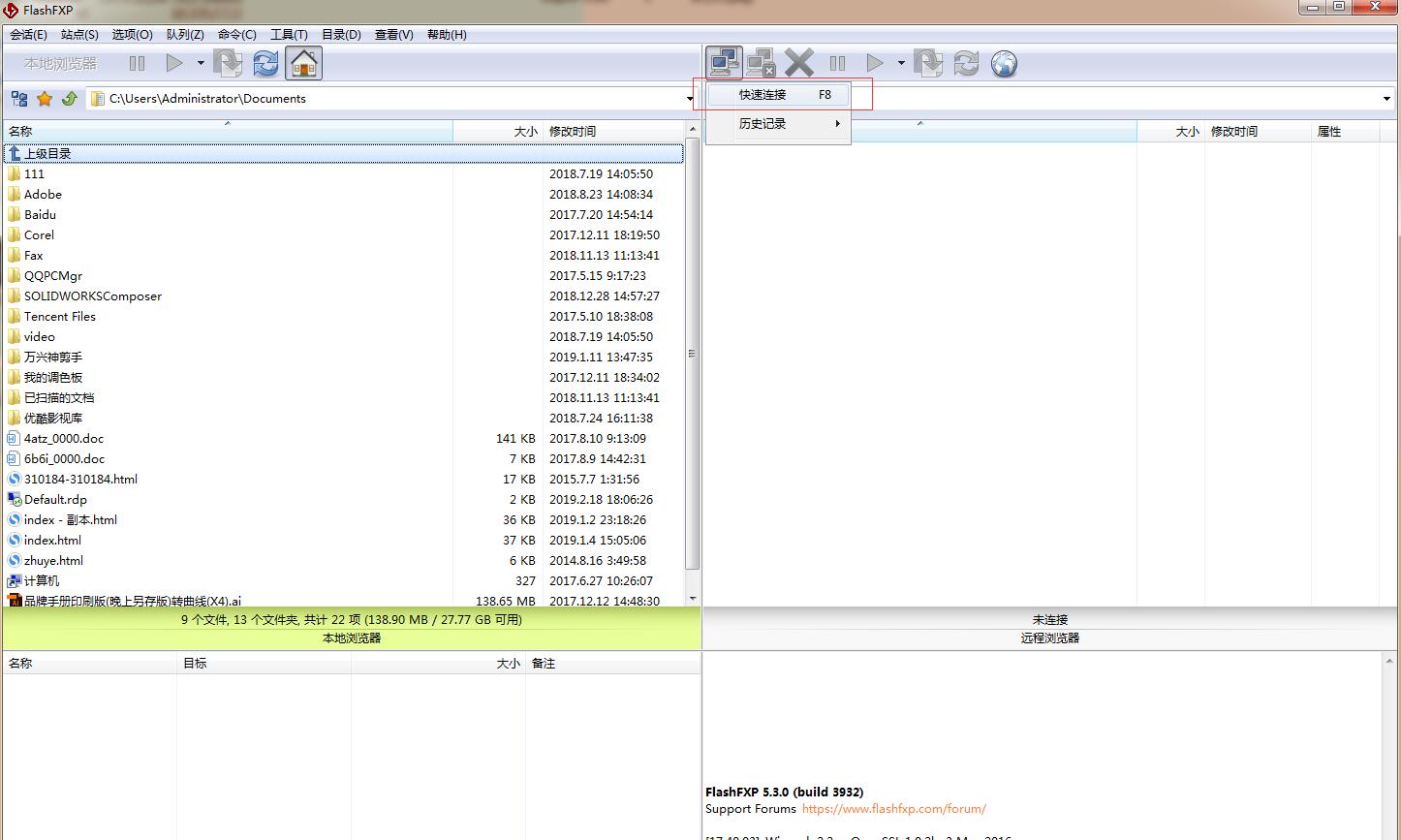Click the remote Disconnect icon
The image size is (1401, 840).
762,64
